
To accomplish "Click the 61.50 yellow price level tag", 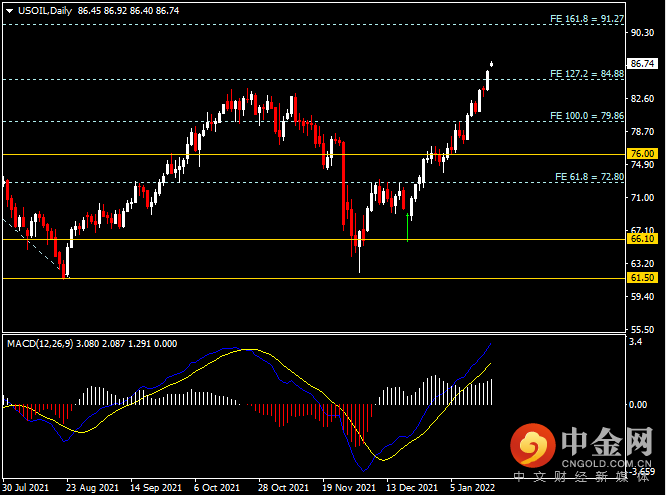I will click(x=641, y=278).
